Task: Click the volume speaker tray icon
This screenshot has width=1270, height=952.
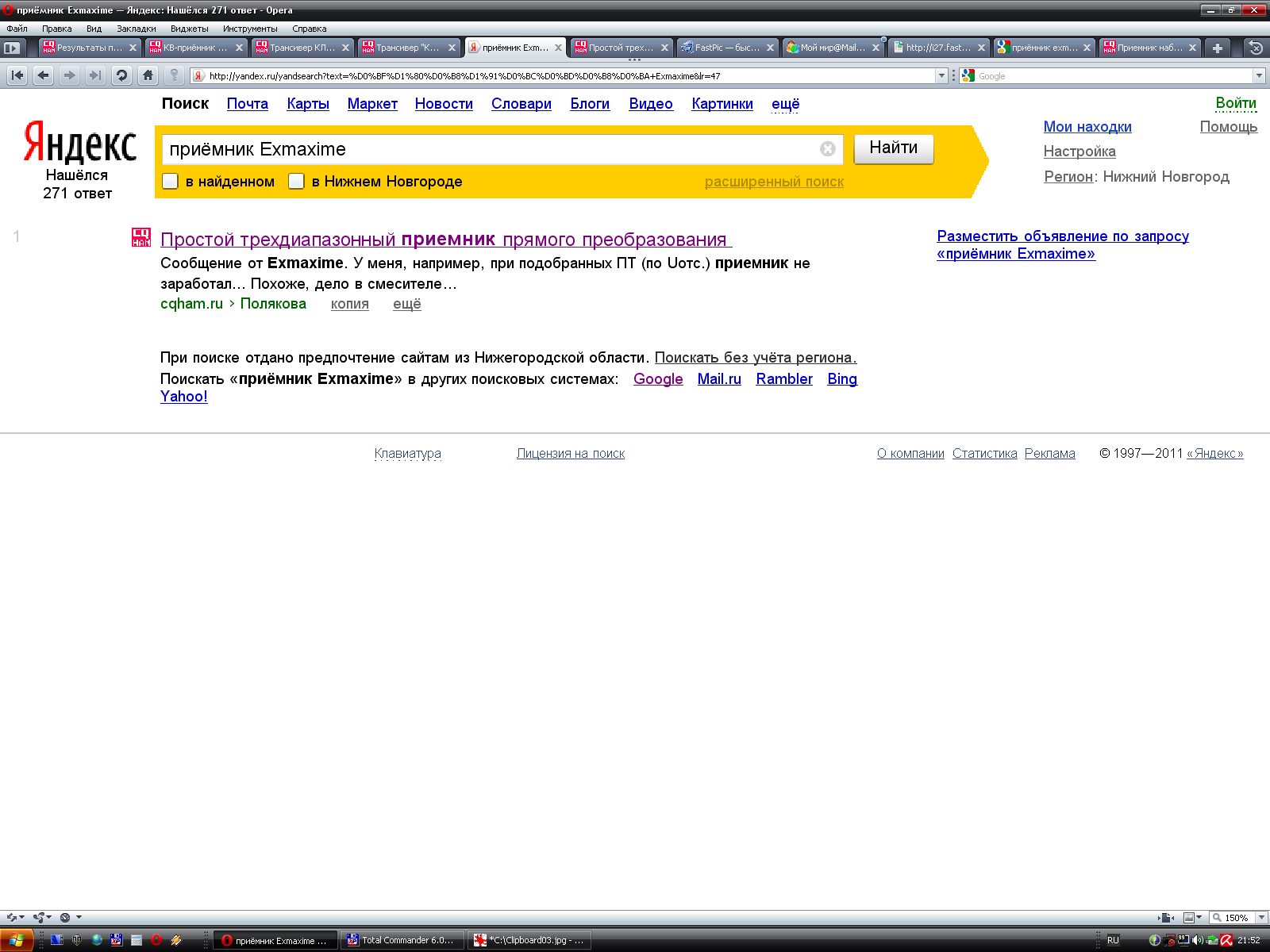Action: click(x=1196, y=940)
